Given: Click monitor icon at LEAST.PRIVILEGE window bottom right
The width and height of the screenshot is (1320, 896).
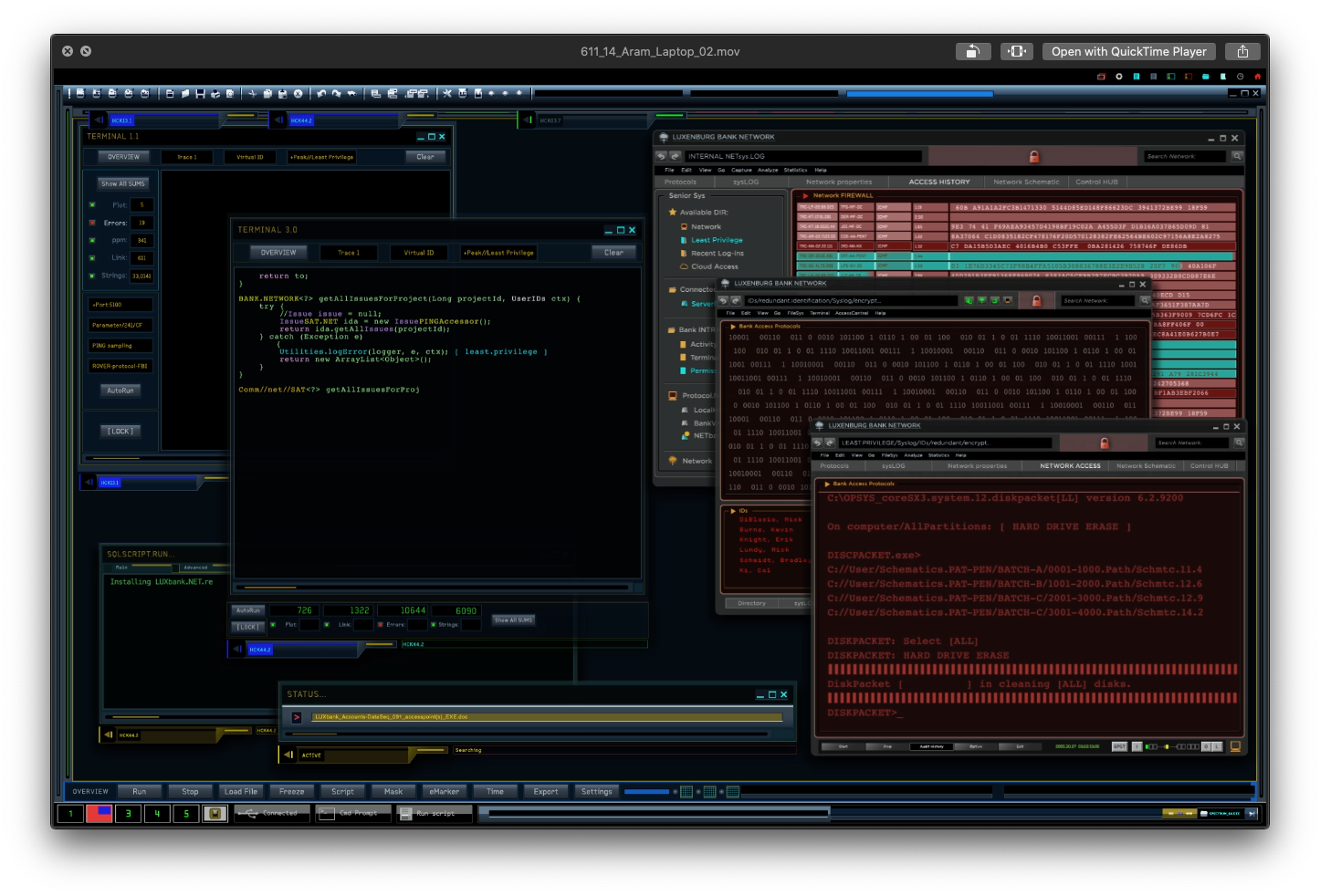Looking at the screenshot, I should (x=1235, y=746).
